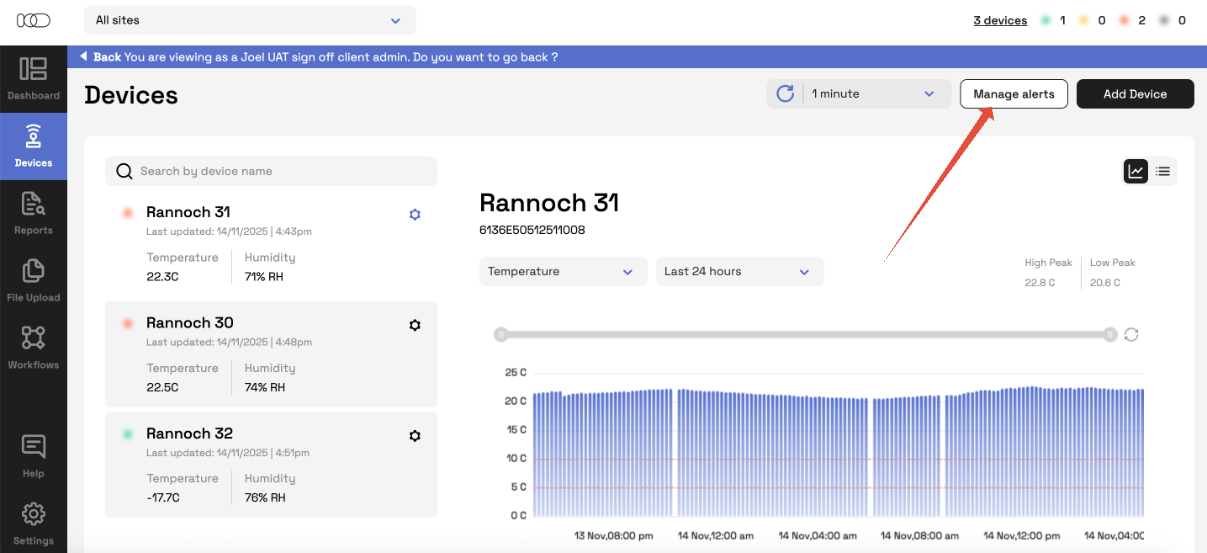Viewport: 1207px width, 553px height.
Task: Switch to list view
Action: coord(1163,171)
